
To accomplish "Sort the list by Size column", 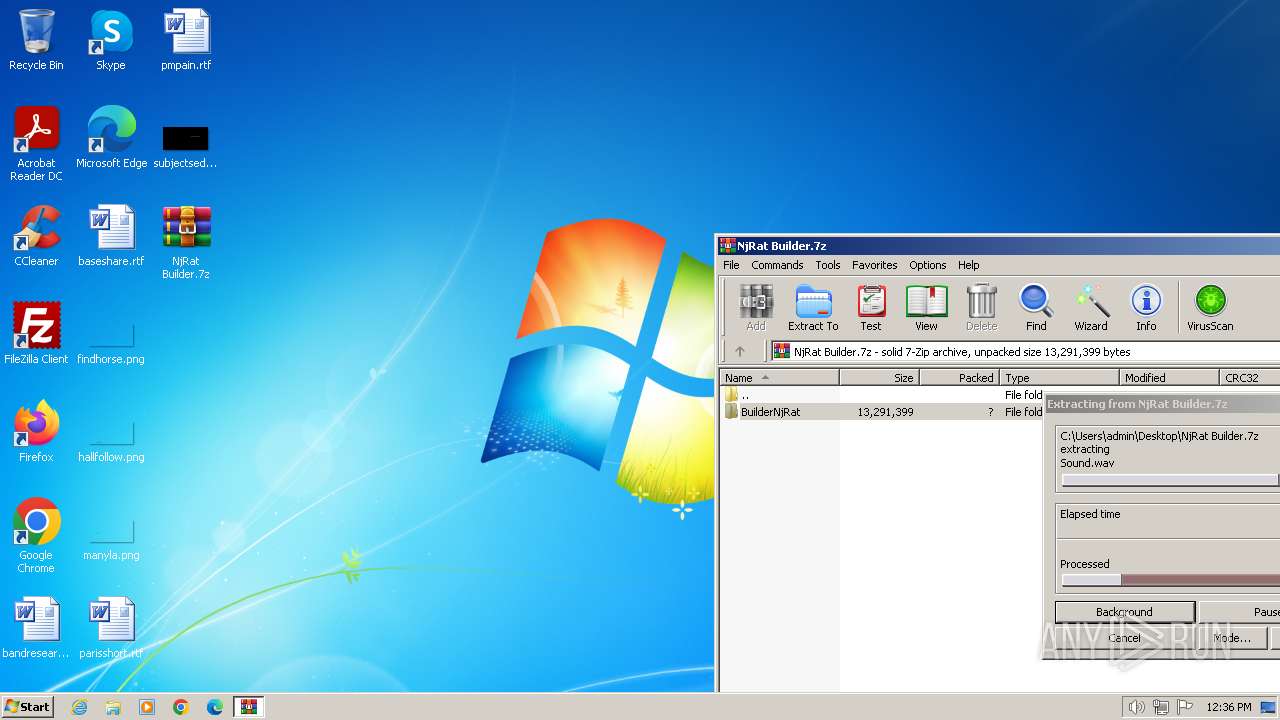I will 879,378.
